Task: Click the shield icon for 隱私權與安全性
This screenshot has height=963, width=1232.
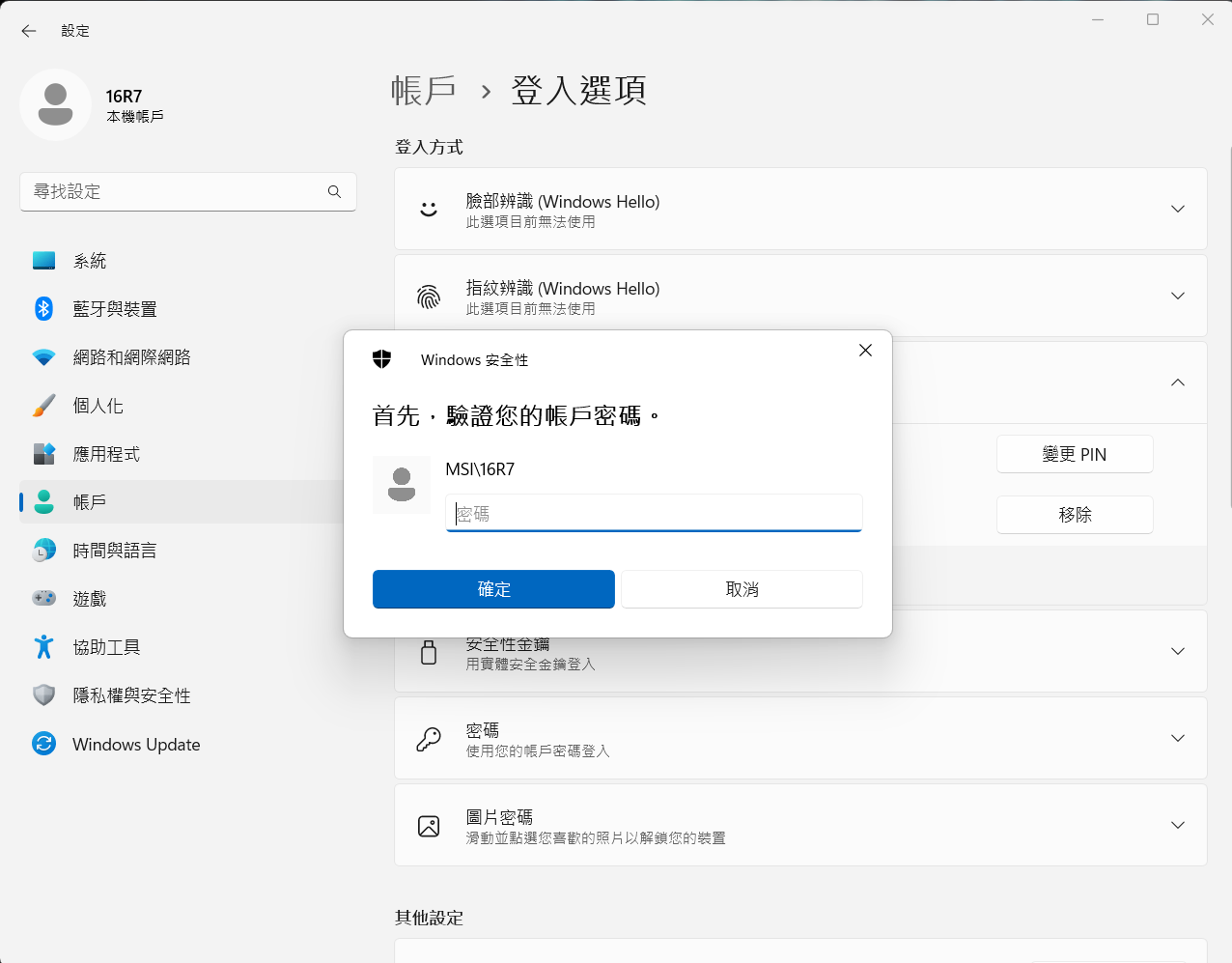Action: (43, 695)
